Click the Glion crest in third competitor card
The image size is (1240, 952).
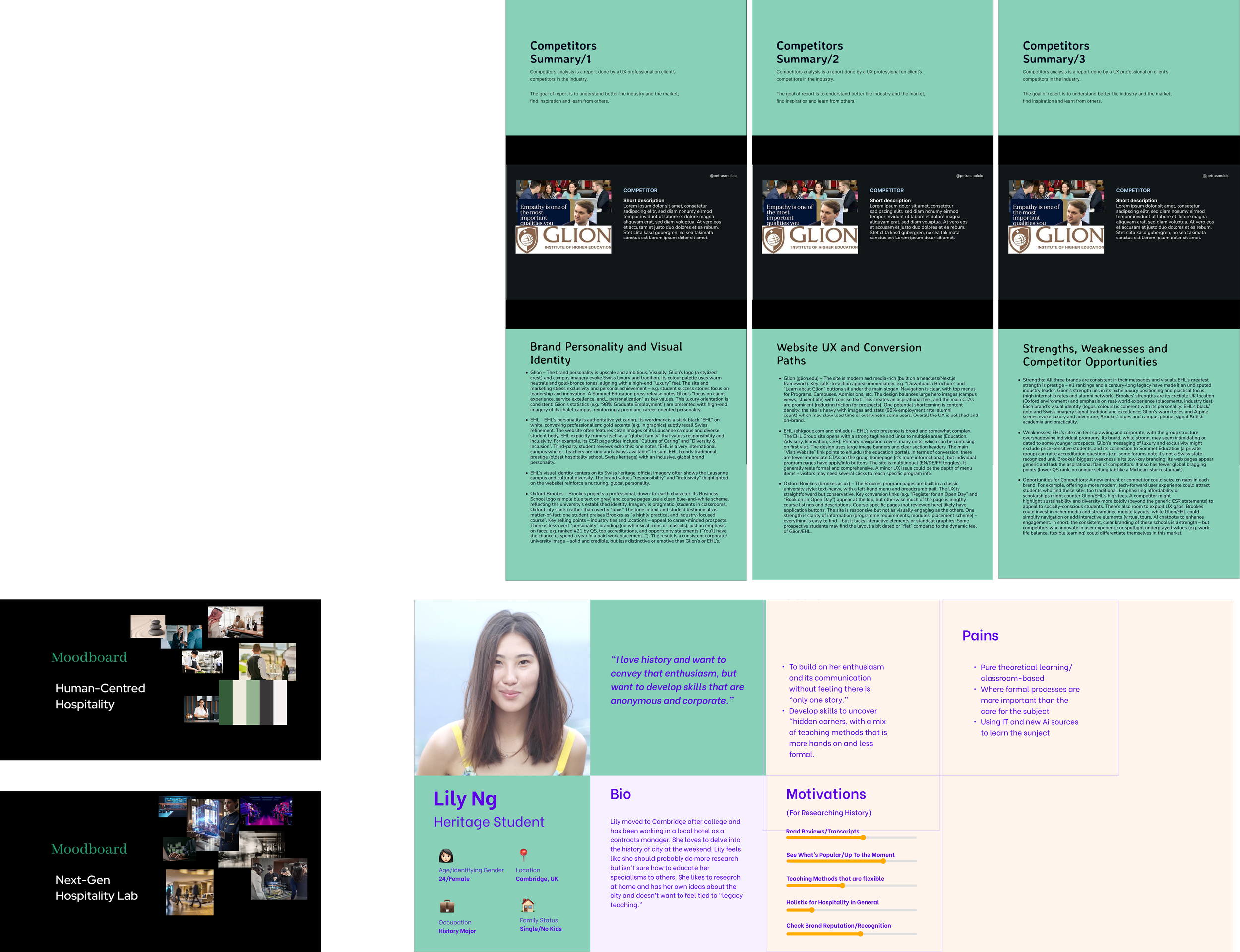tap(1020, 239)
